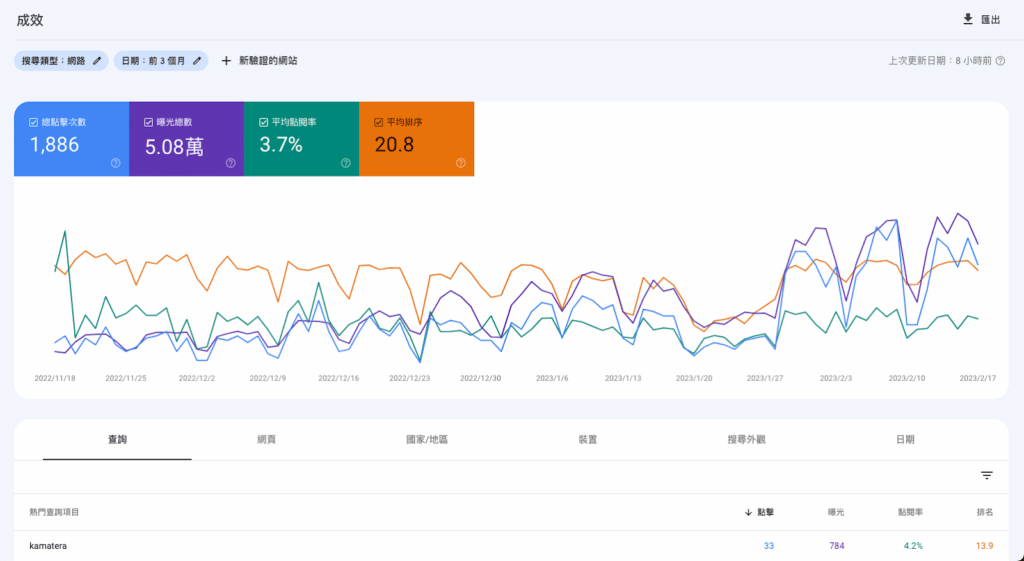The height and width of the screenshot is (561, 1024).
Task: Open help icon on 總點擊次數 card
Action: point(116,163)
